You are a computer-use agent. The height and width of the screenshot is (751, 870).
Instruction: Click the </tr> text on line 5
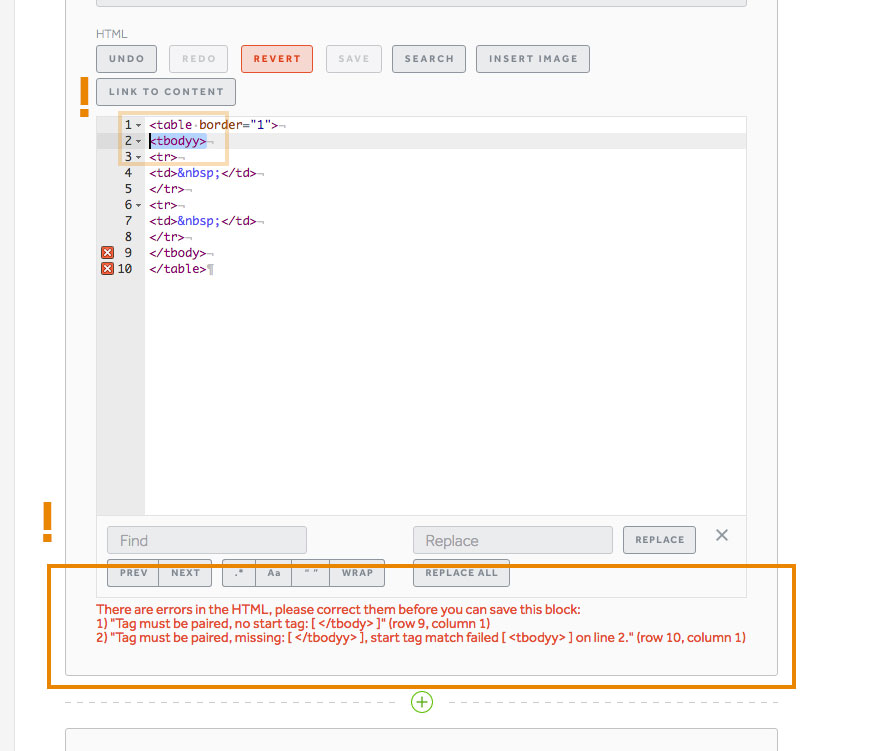(x=166, y=189)
